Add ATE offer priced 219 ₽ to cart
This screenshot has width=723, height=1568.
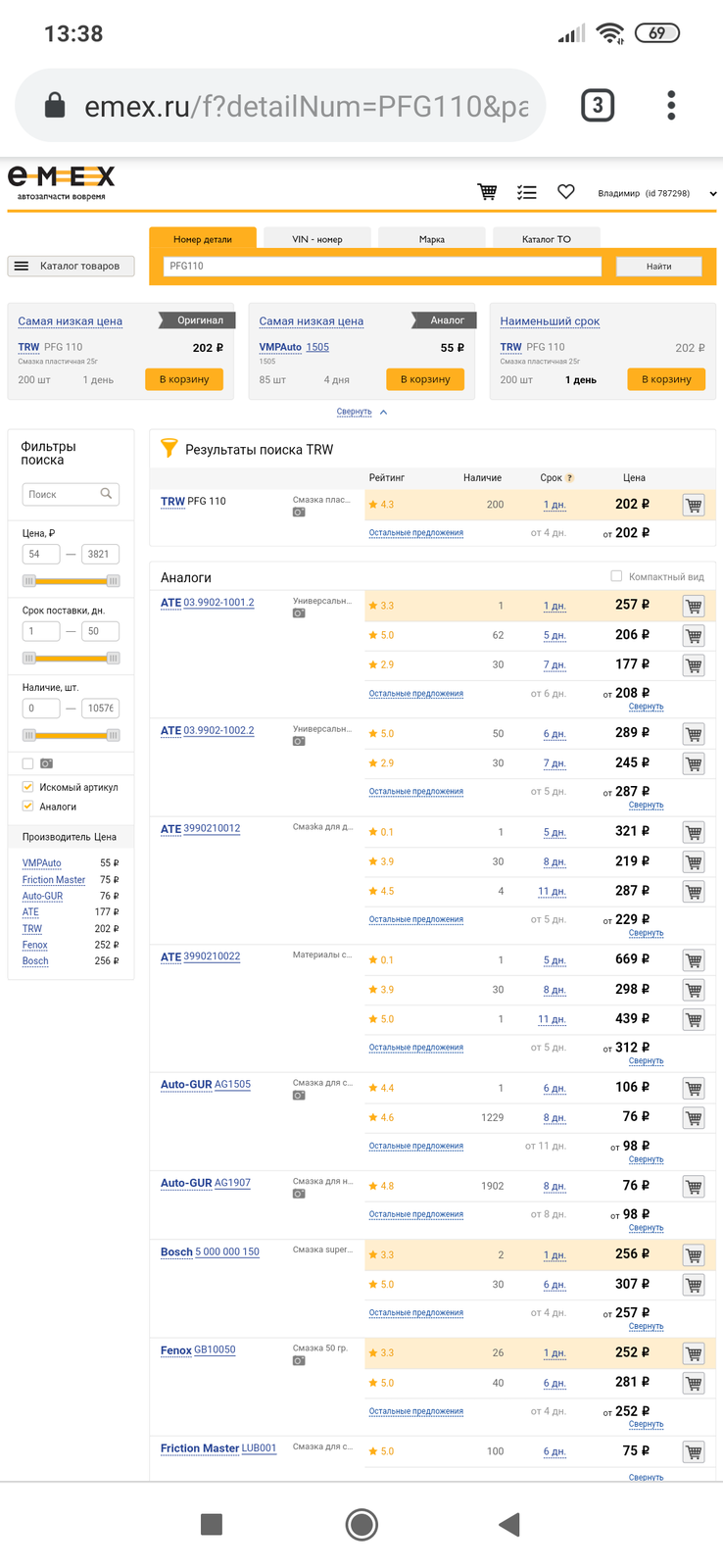point(694,862)
